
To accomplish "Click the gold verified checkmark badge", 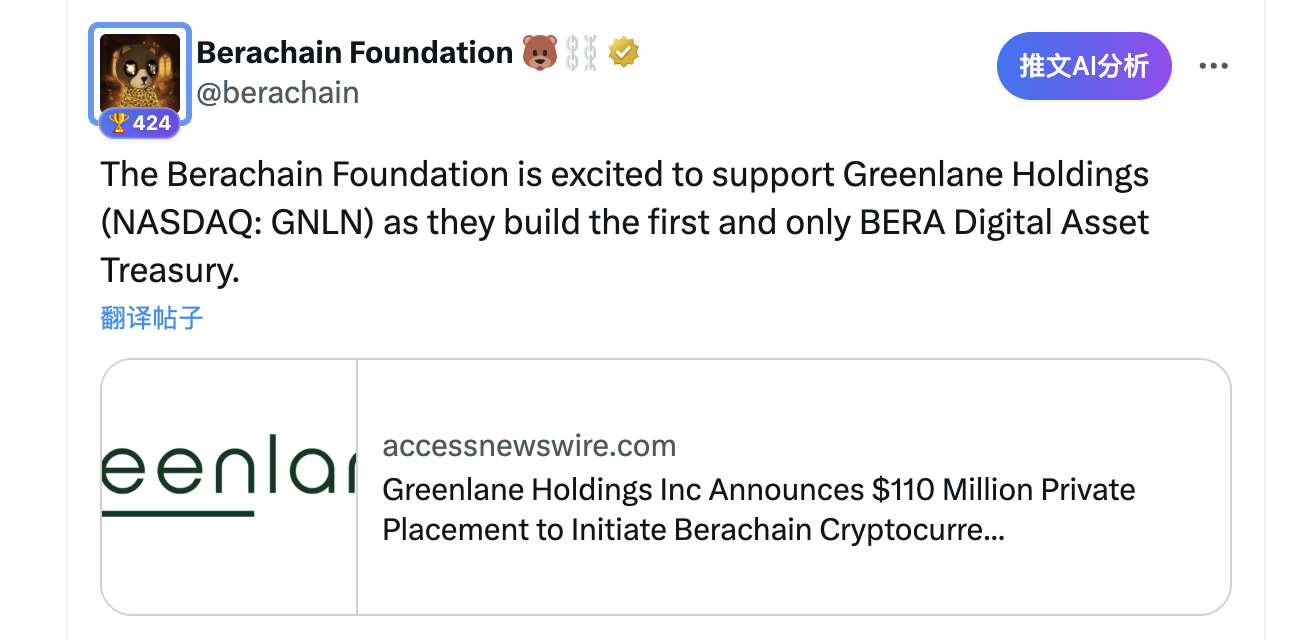I will tap(624, 52).
